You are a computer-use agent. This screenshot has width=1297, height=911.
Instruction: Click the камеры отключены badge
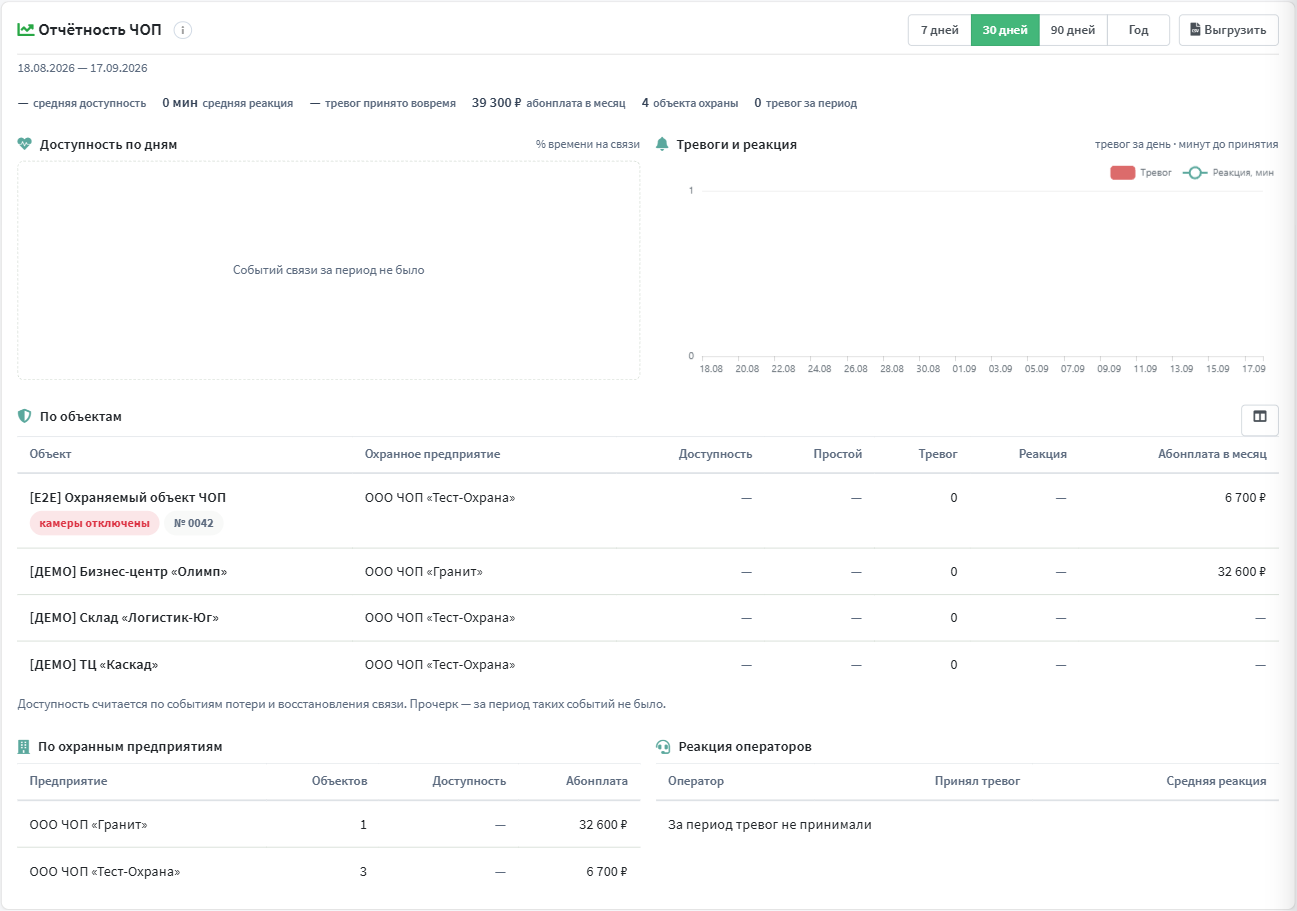pos(95,523)
